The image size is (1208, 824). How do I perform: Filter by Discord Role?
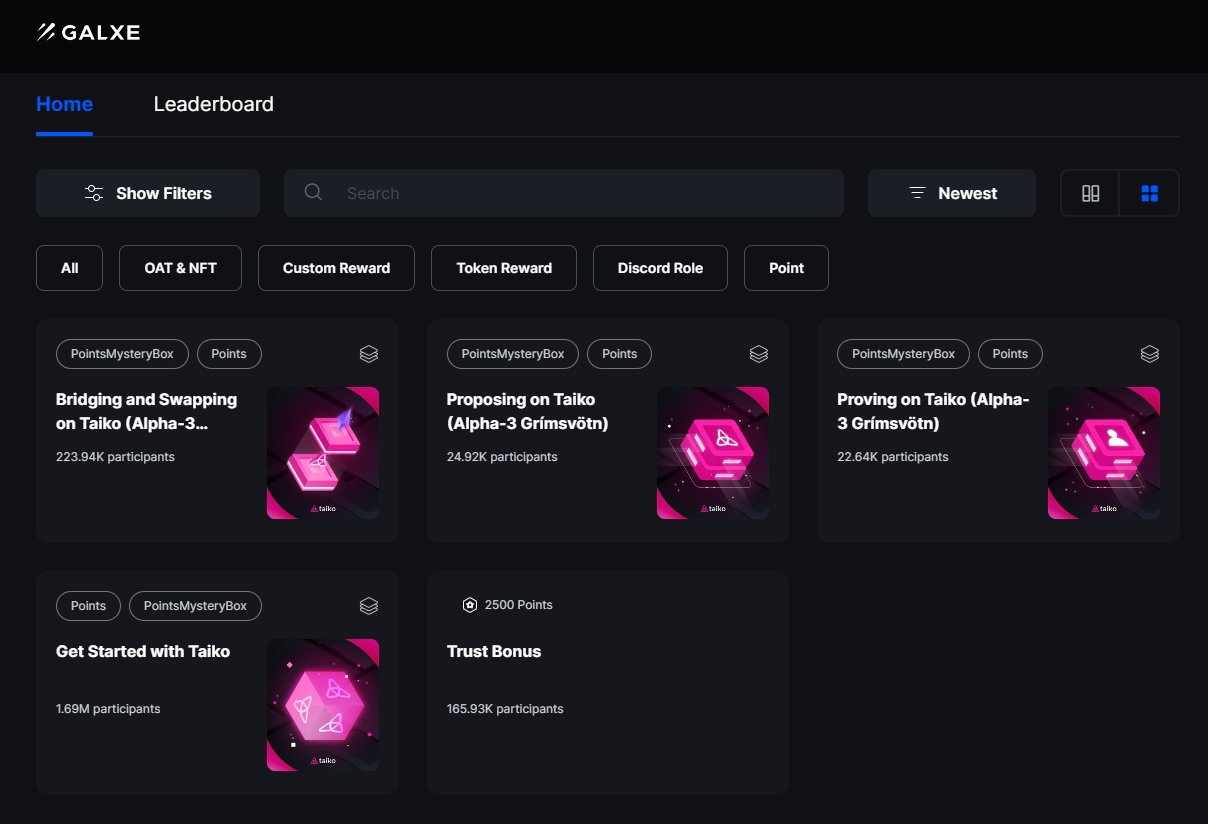tap(660, 268)
